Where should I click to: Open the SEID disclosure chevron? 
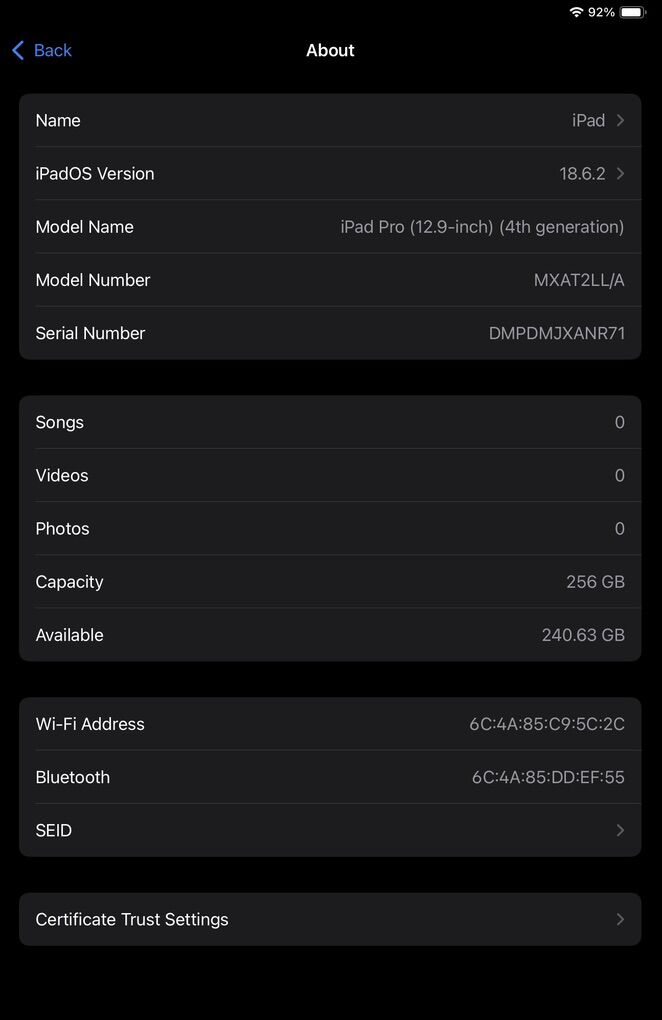(x=620, y=831)
